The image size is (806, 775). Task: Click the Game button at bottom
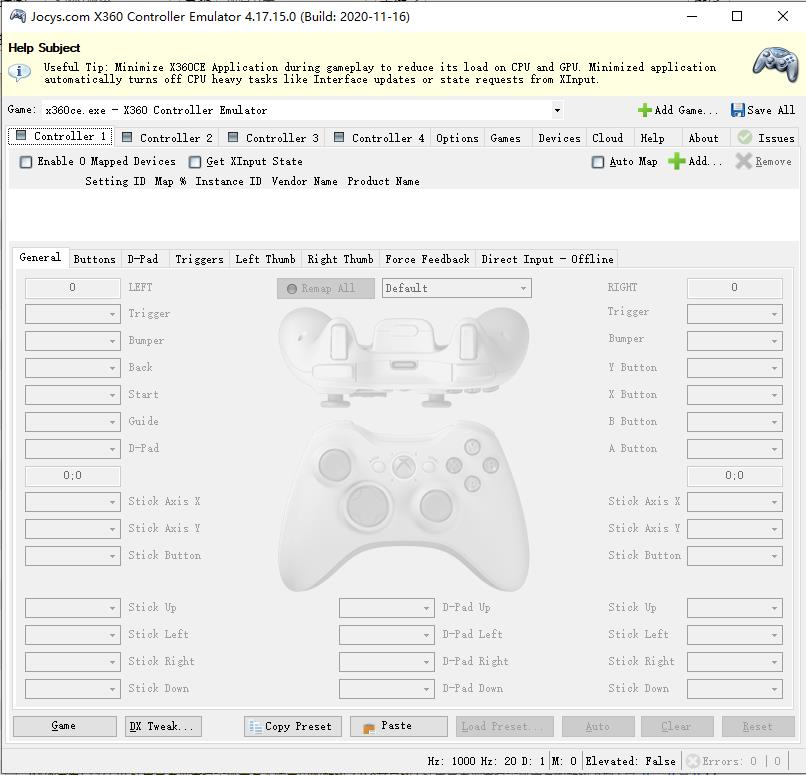pos(64,726)
